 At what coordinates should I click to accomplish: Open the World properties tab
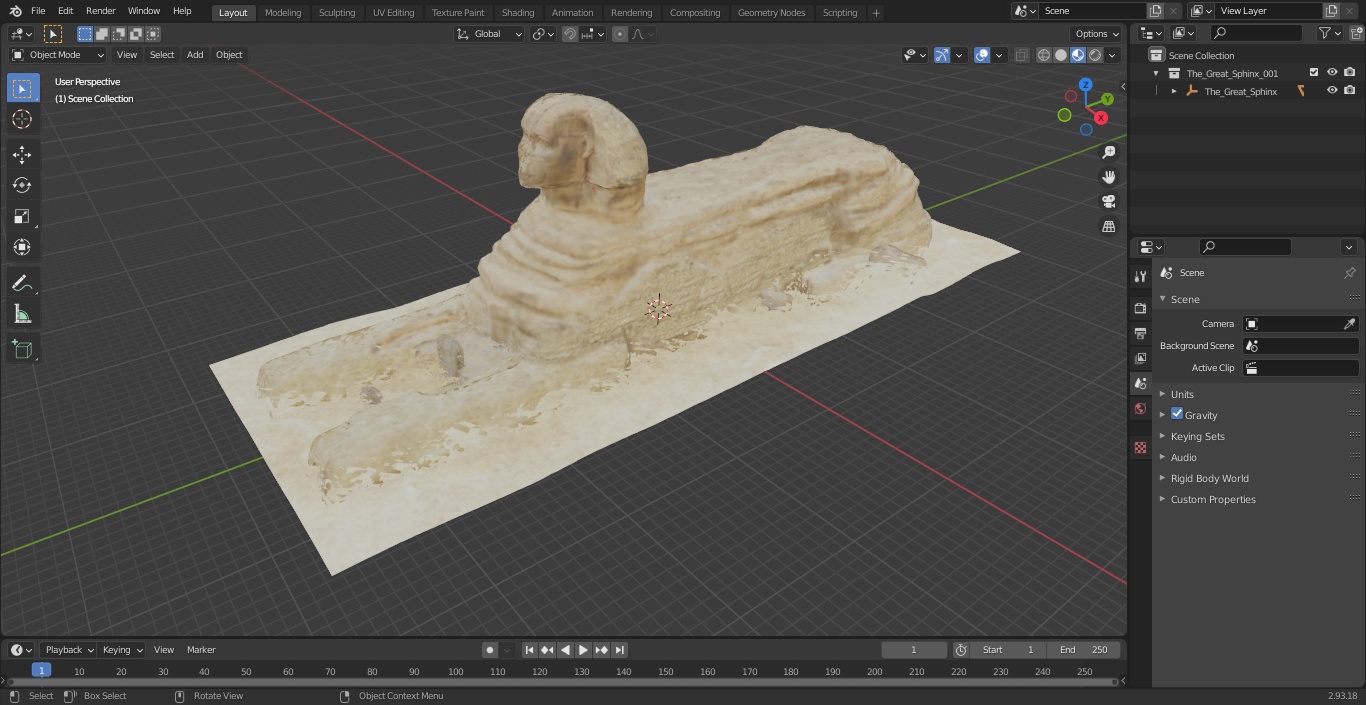pos(1140,408)
